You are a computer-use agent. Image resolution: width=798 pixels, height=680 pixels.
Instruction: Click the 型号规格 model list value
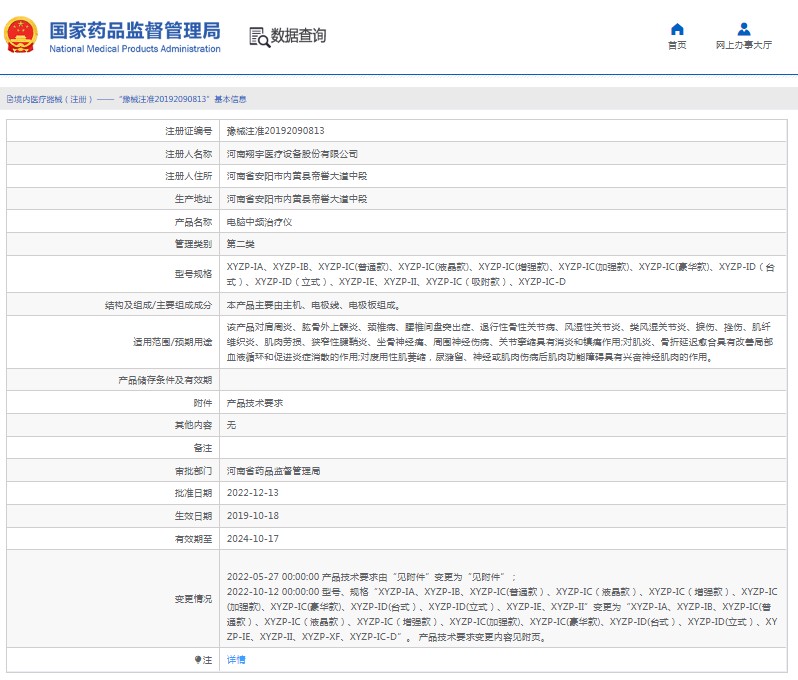pos(501,274)
